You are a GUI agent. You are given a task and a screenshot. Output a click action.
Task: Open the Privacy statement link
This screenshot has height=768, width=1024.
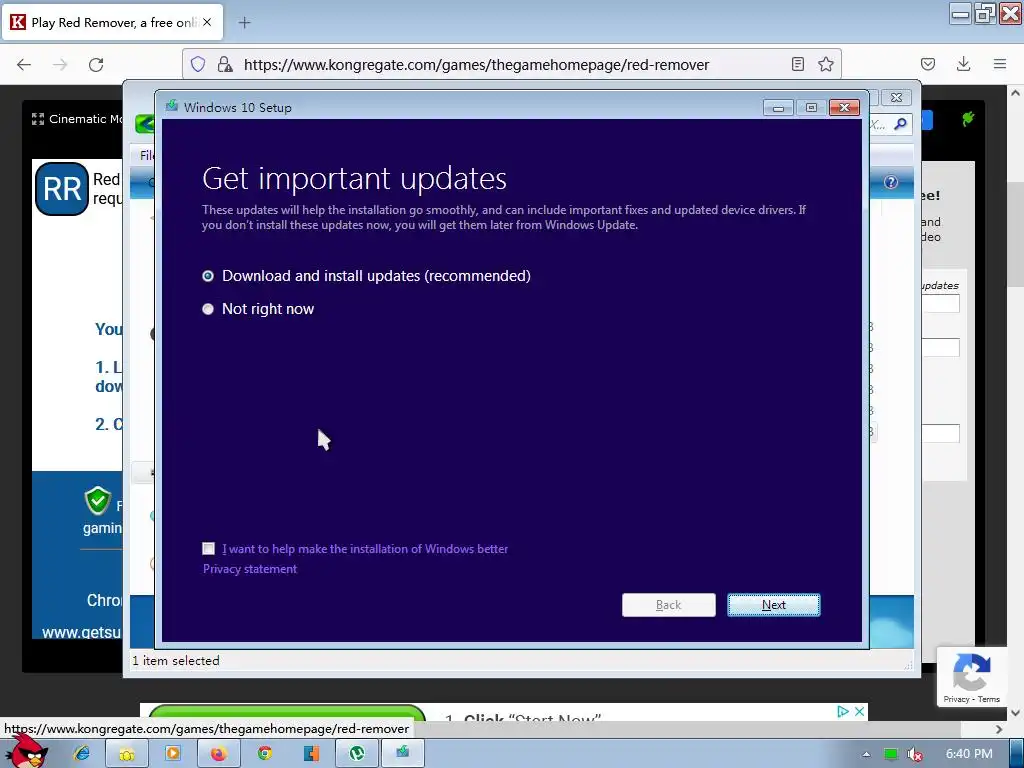pos(249,569)
